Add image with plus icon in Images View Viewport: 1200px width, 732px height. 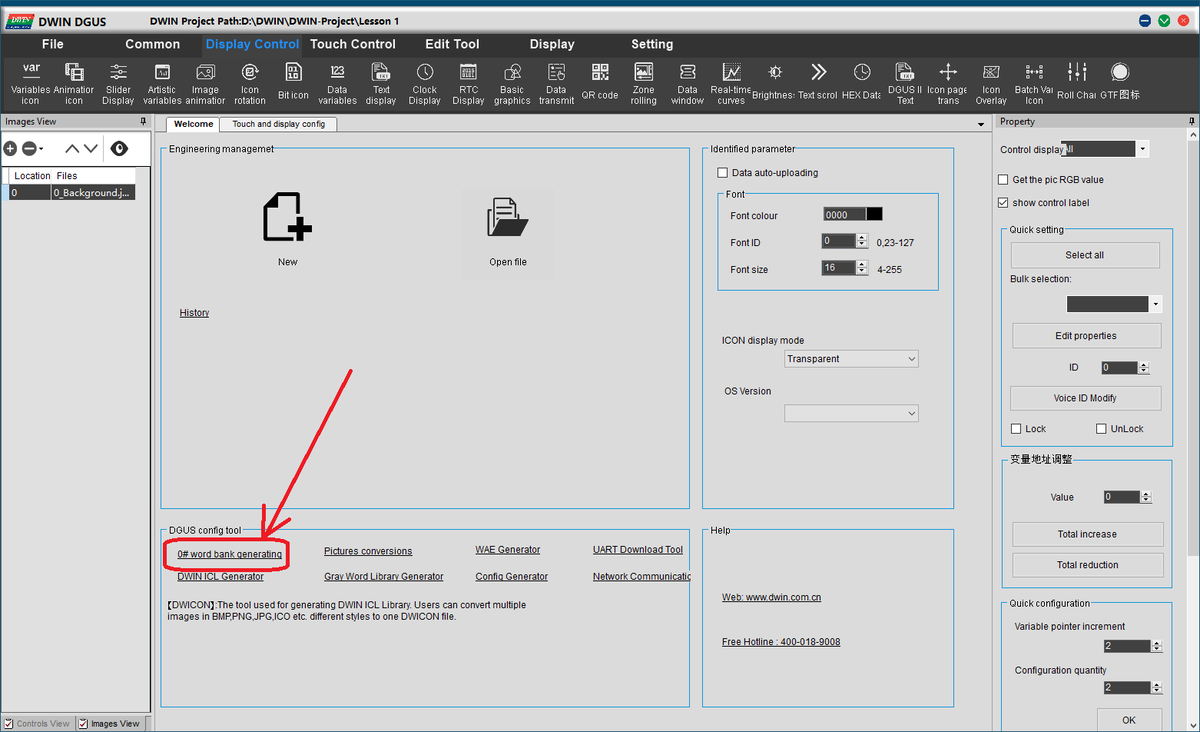pyautogui.click(x=10, y=148)
